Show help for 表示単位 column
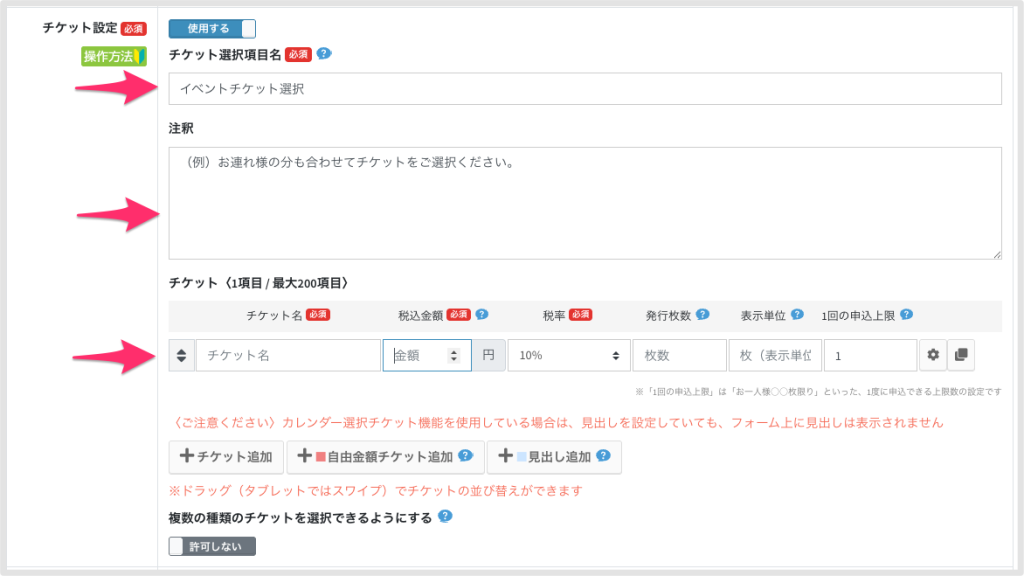The image size is (1024, 576). pos(797,315)
